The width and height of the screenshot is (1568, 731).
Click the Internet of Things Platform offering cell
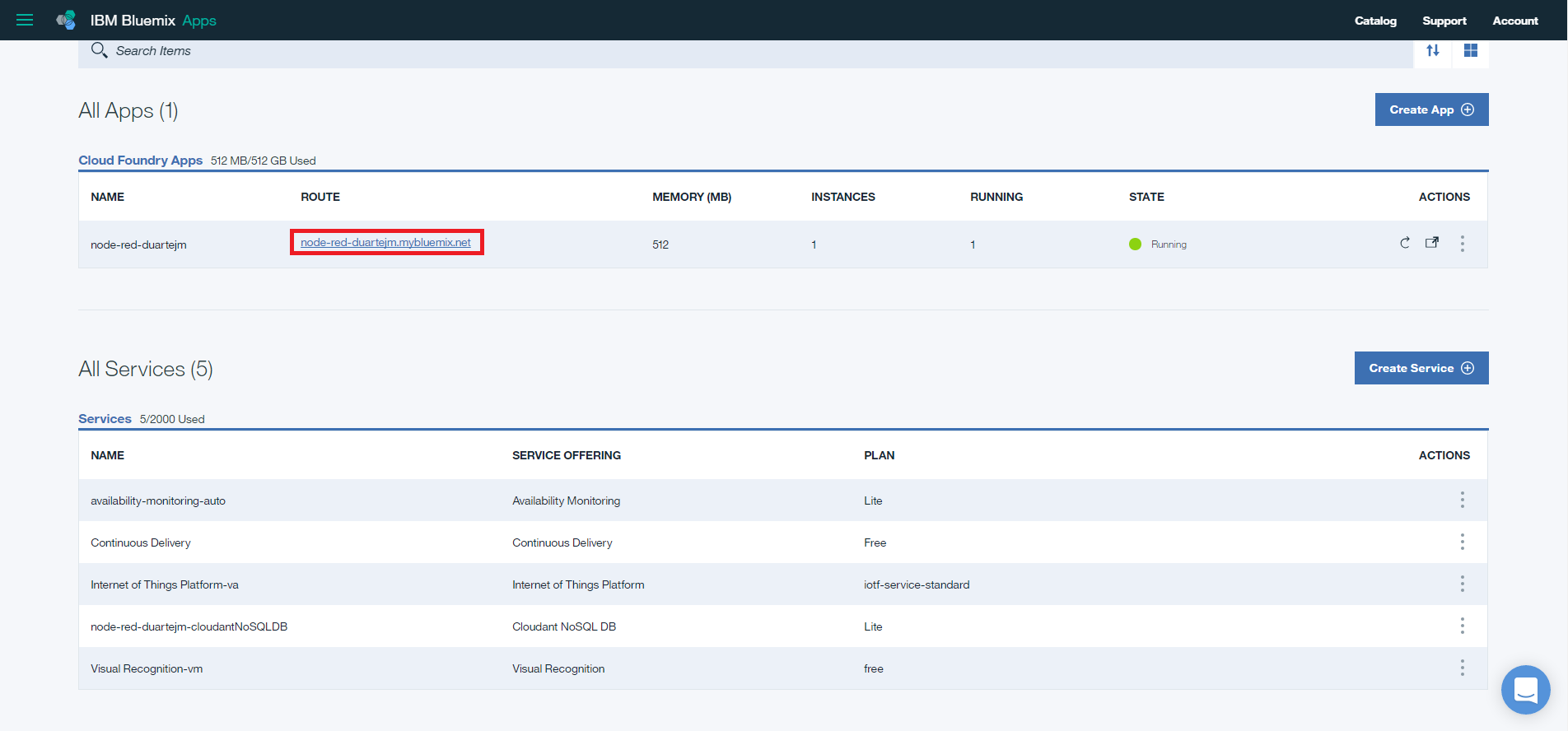pos(578,584)
